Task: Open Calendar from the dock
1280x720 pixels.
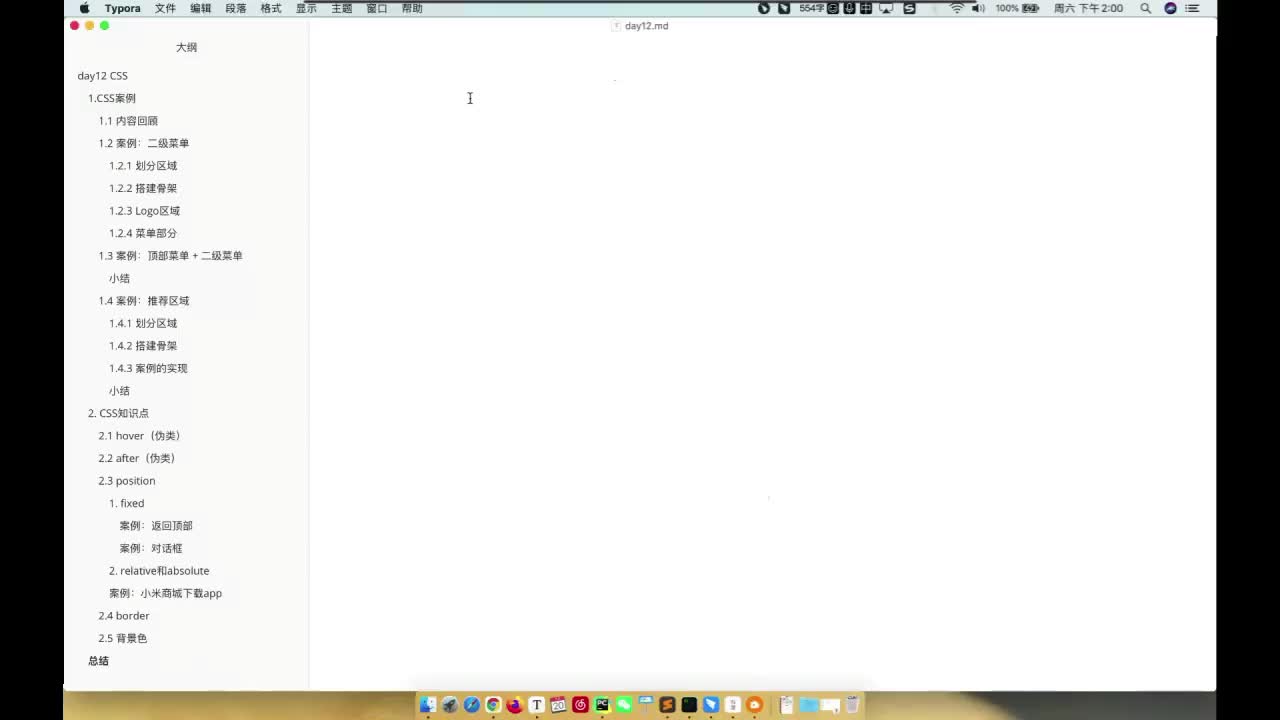Action: 558,705
